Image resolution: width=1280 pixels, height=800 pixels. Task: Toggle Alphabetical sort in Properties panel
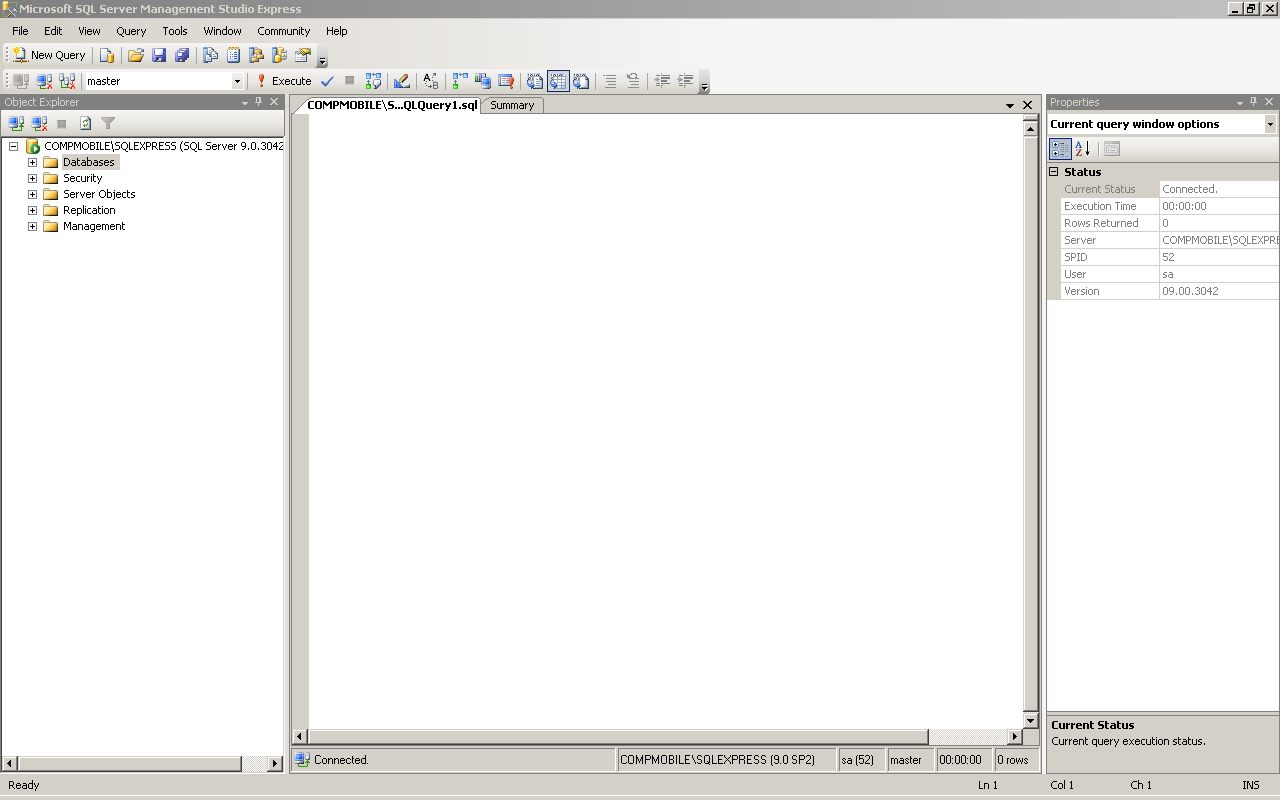[x=1083, y=149]
